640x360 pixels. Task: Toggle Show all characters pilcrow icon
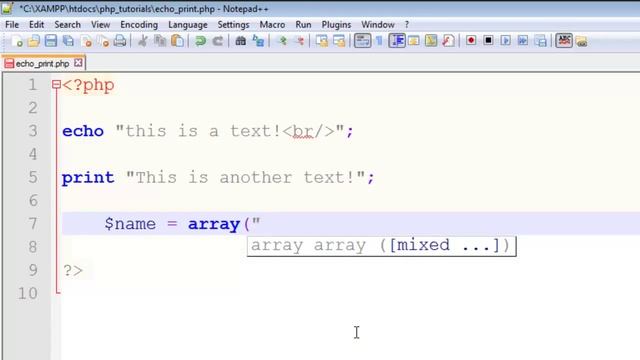point(379,41)
